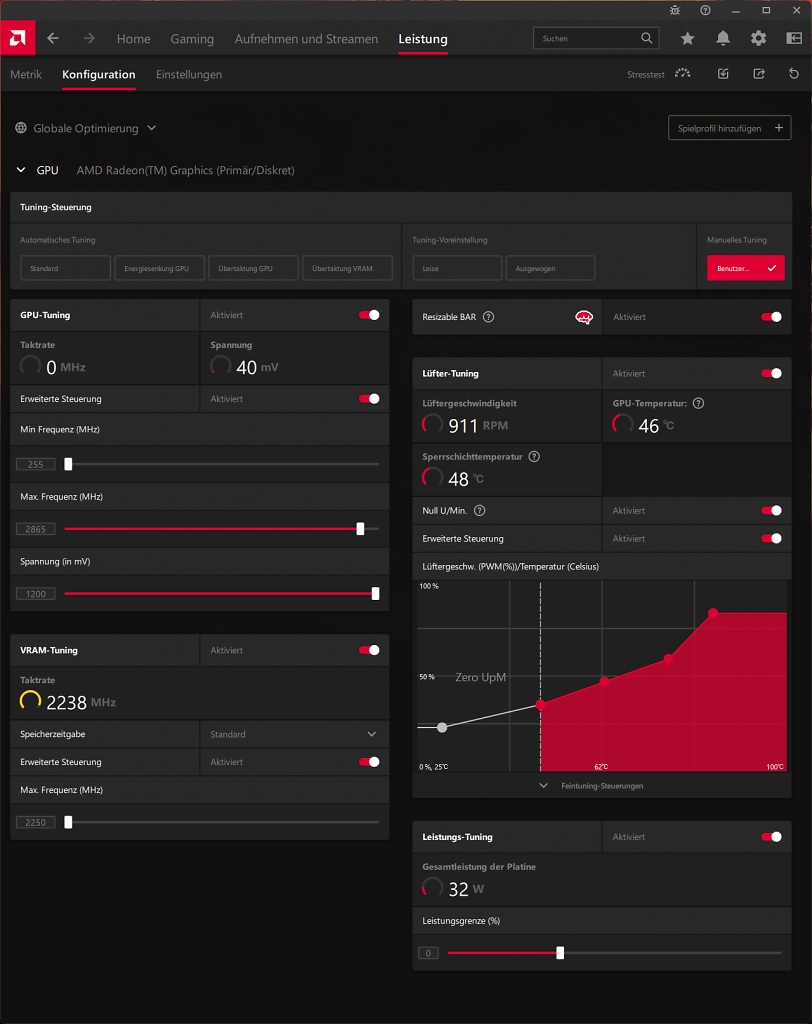
Task: Select Übertaktung GPU preset
Action: [253, 268]
